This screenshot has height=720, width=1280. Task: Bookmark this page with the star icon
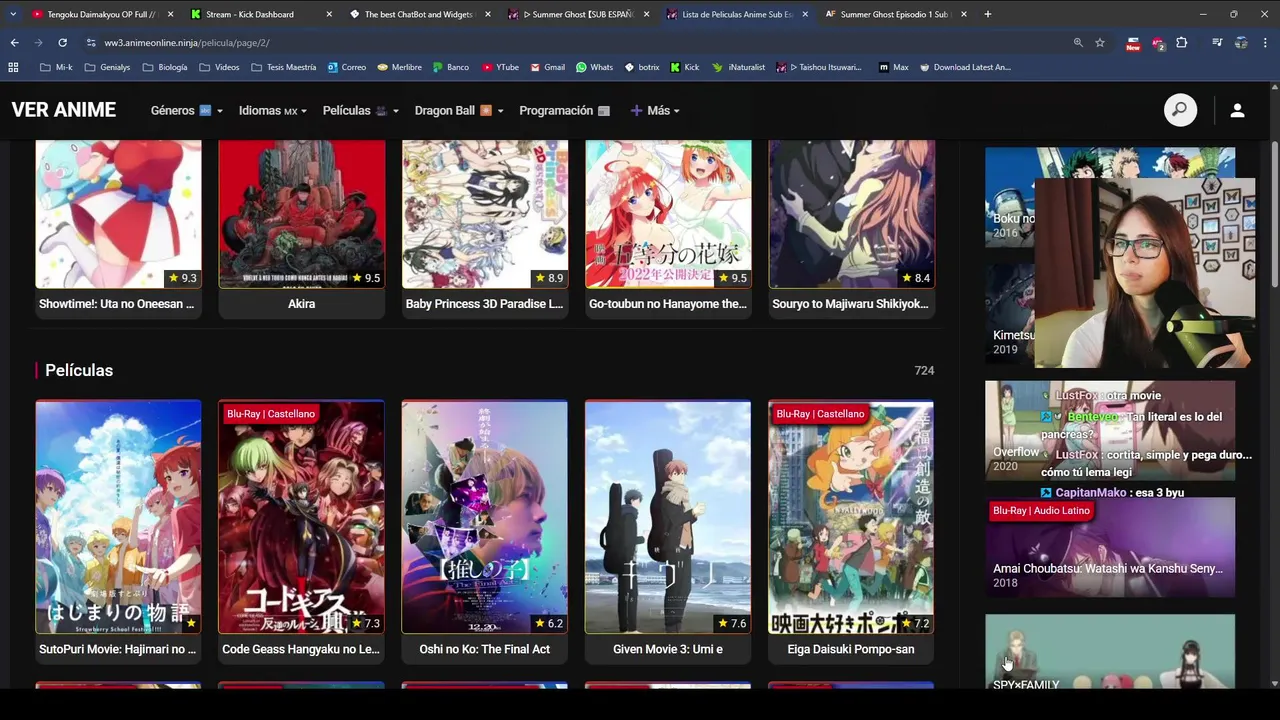coord(1100,43)
